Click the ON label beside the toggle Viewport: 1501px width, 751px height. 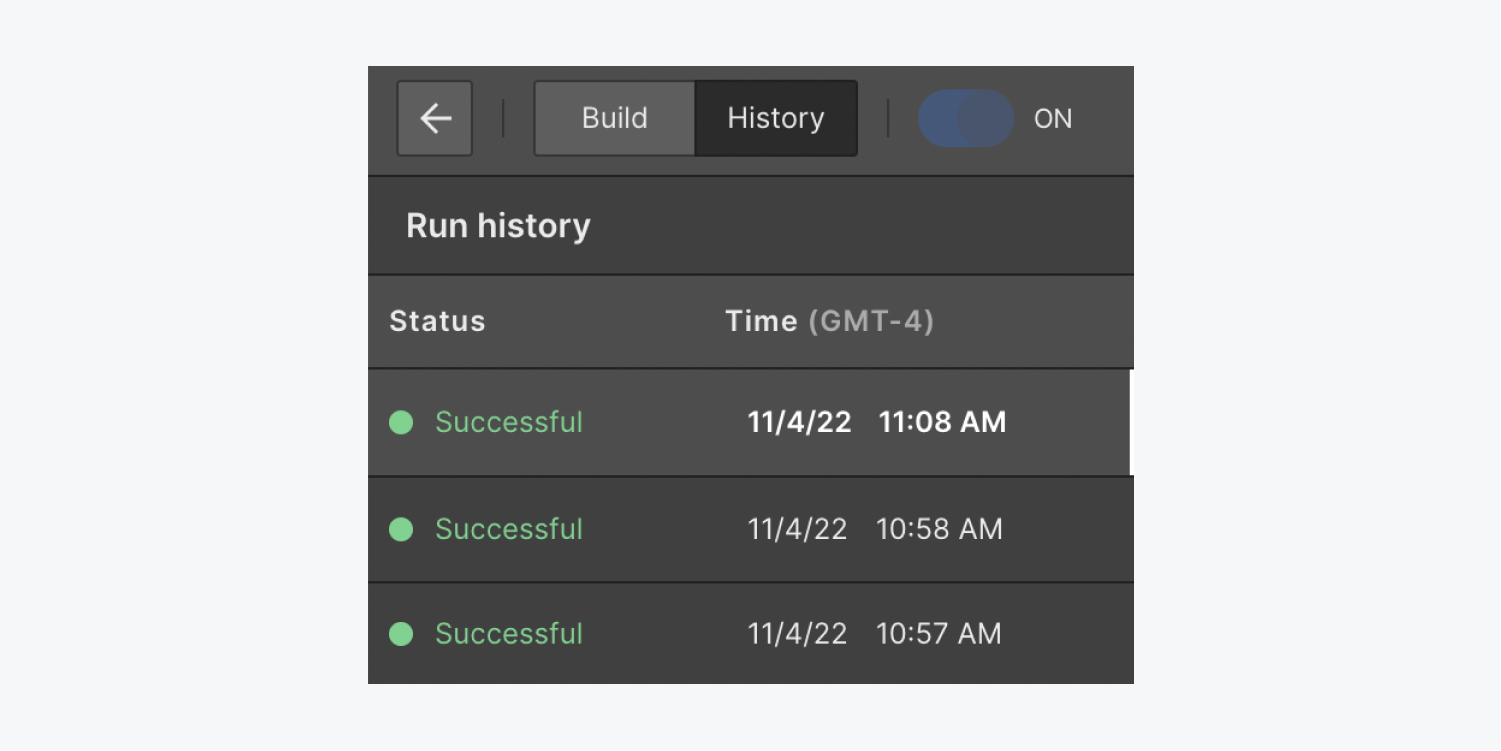click(x=1052, y=119)
